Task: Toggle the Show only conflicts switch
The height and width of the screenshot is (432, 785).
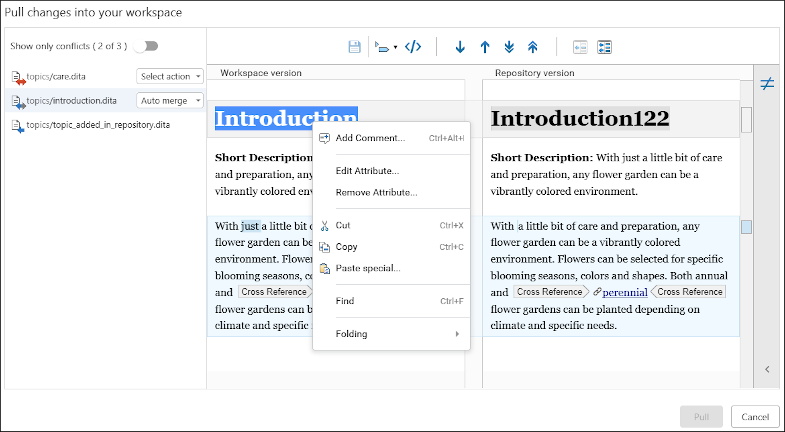Action: [x=146, y=46]
